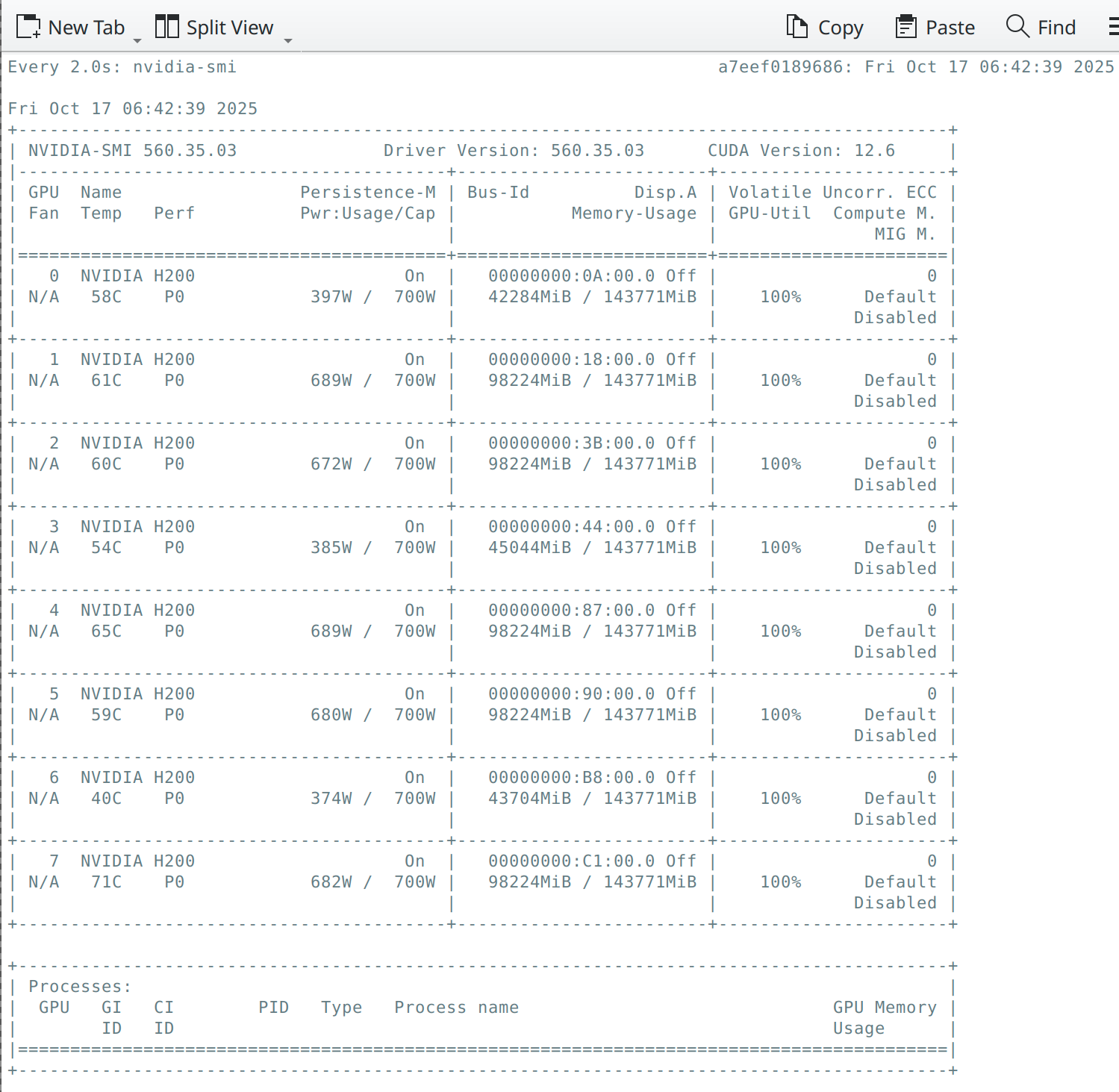Screen dimensions: 1119x1092
Task: Click bus ID '00000000:18:00.0'
Action: click(572, 360)
